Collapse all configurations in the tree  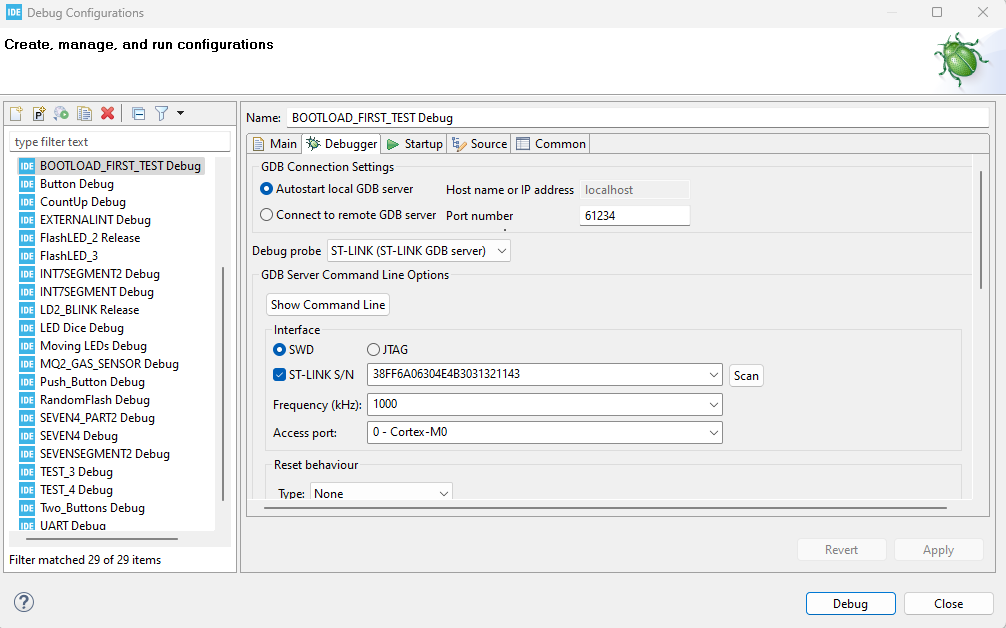click(x=138, y=113)
